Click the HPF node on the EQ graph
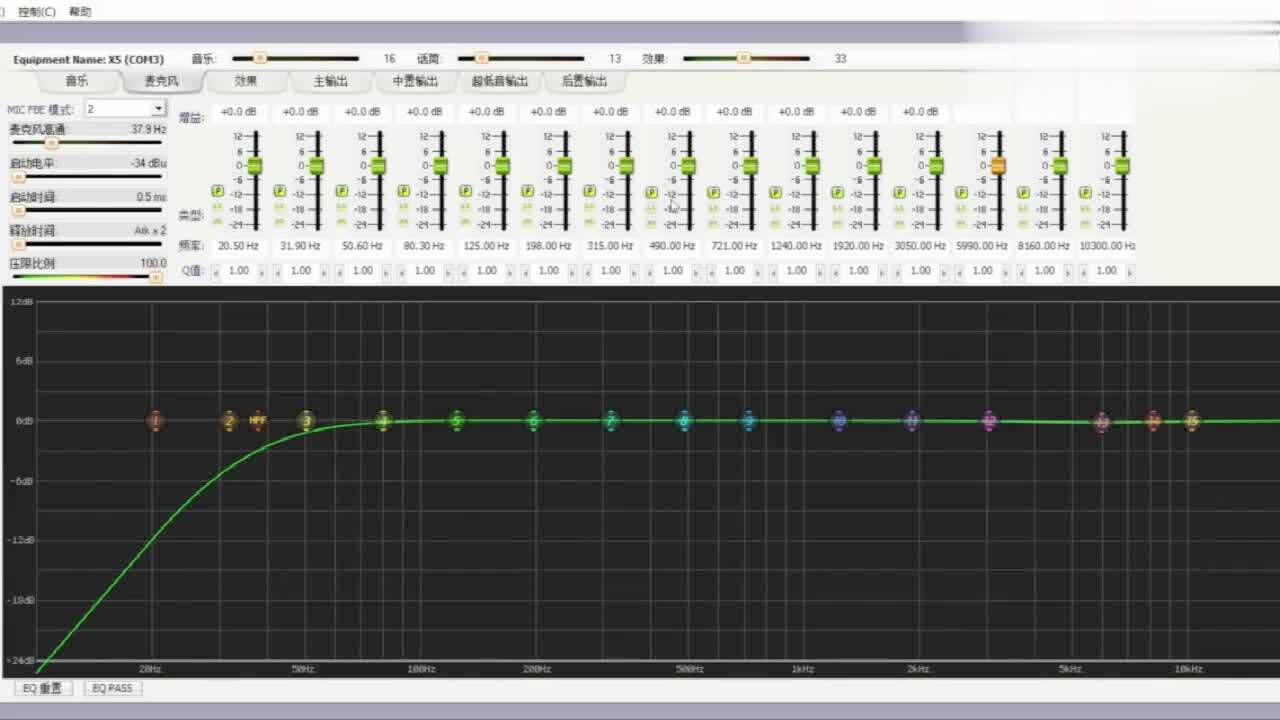Viewport: 1280px width, 720px height. coord(258,421)
